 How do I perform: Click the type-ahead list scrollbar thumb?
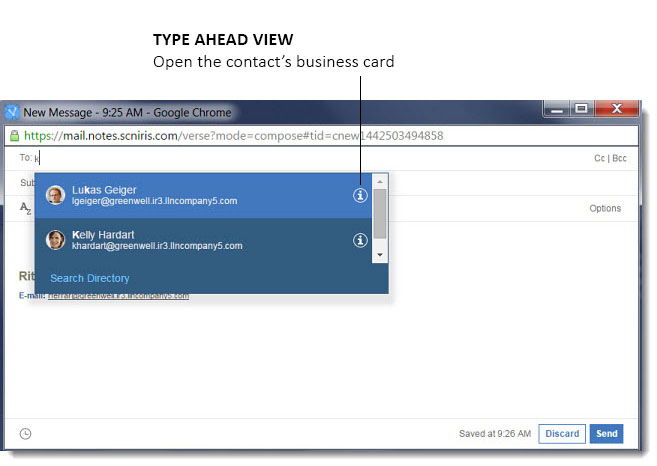pos(380,214)
